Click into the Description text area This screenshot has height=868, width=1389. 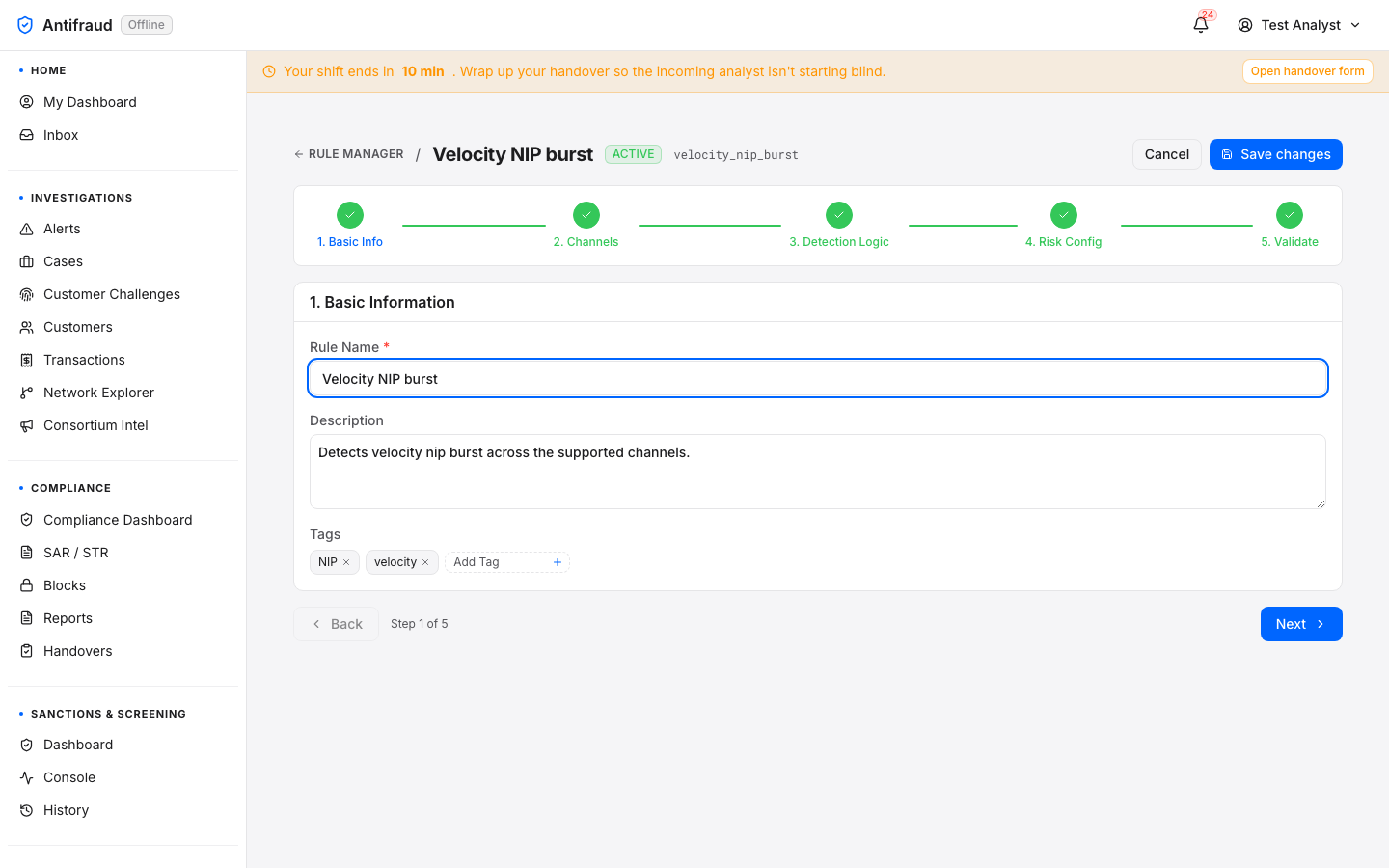coord(818,472)
